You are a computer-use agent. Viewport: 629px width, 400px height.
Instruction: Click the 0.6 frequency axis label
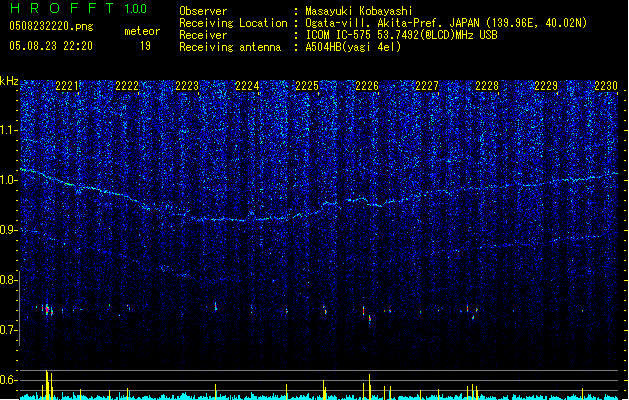click(x=8, y=380)
